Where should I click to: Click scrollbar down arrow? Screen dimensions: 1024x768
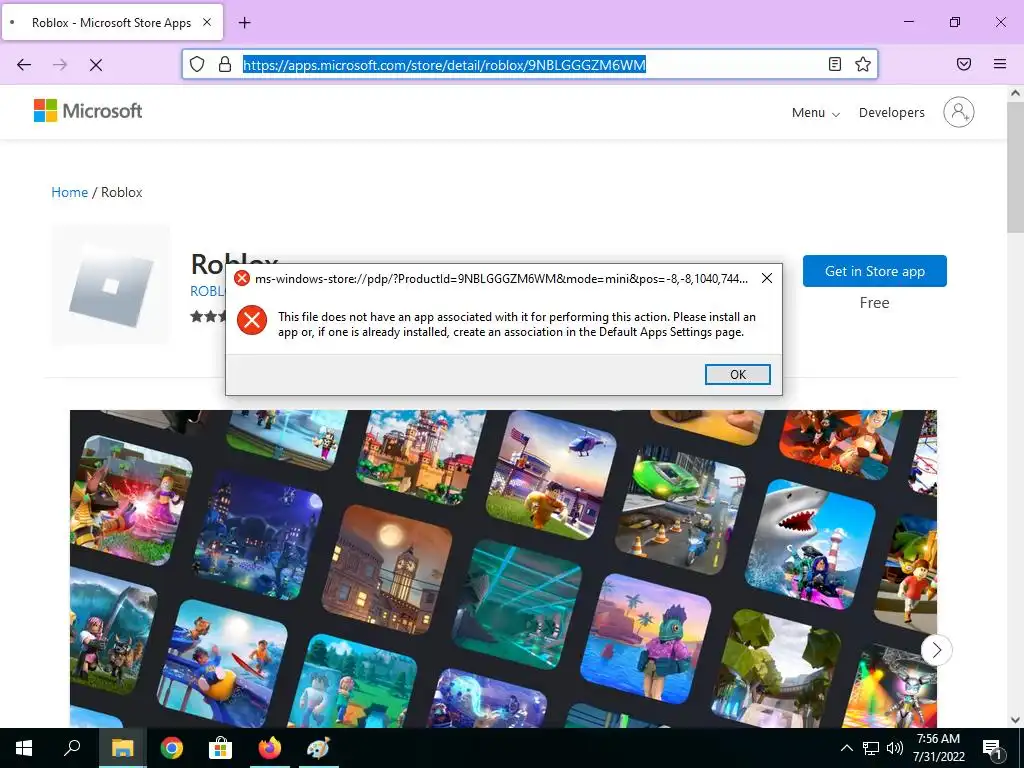pos(1015,720)
